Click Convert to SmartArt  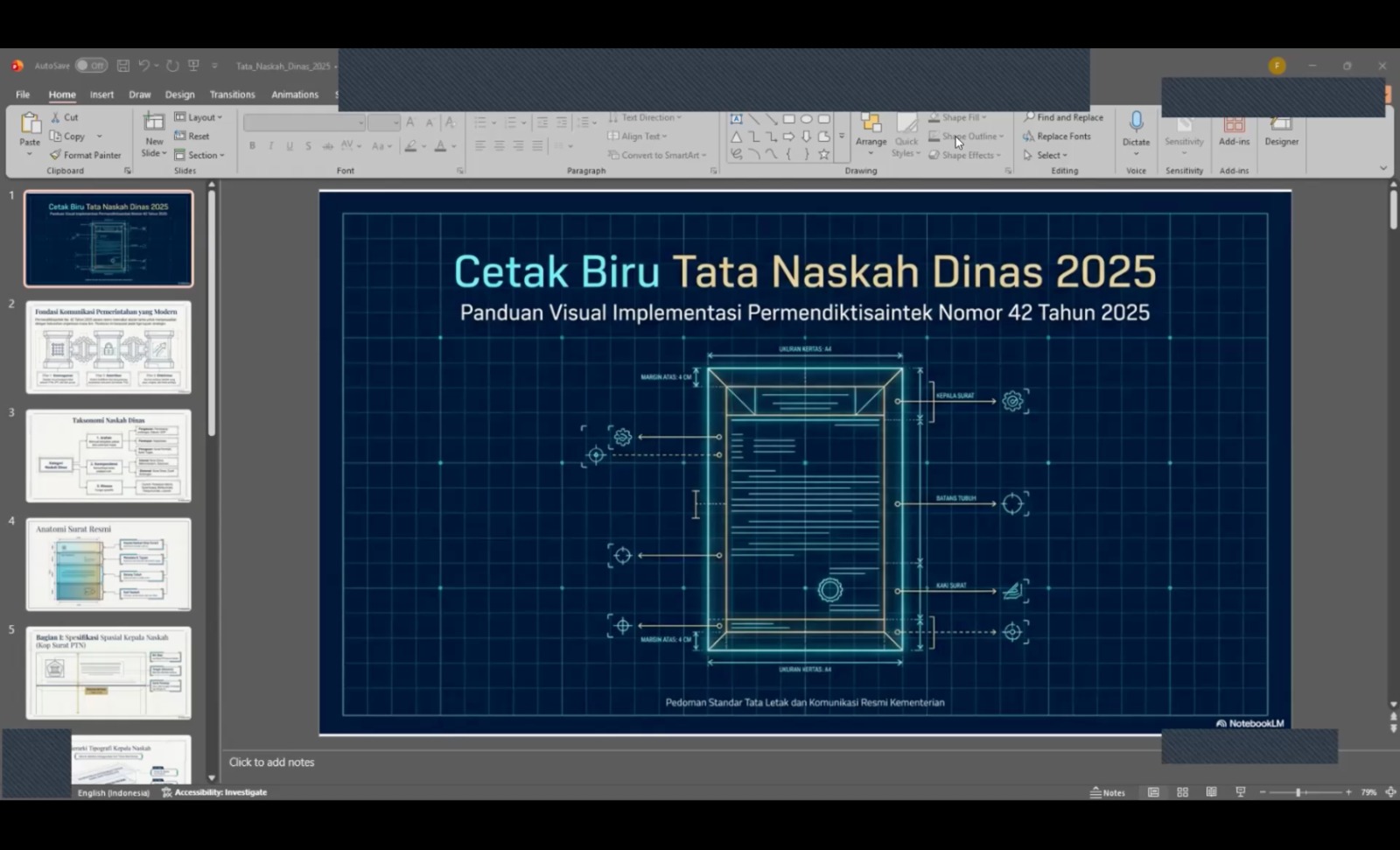point(657,155)
